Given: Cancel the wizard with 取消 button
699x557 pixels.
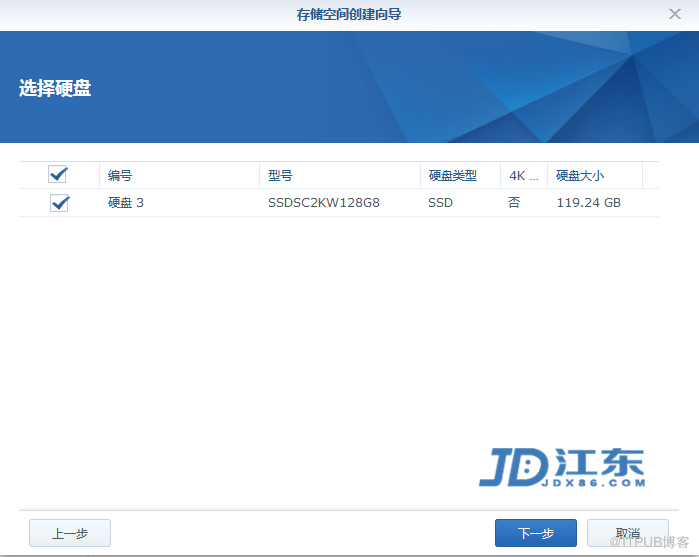Looking at the screenshot, I should tap(627, 533).
